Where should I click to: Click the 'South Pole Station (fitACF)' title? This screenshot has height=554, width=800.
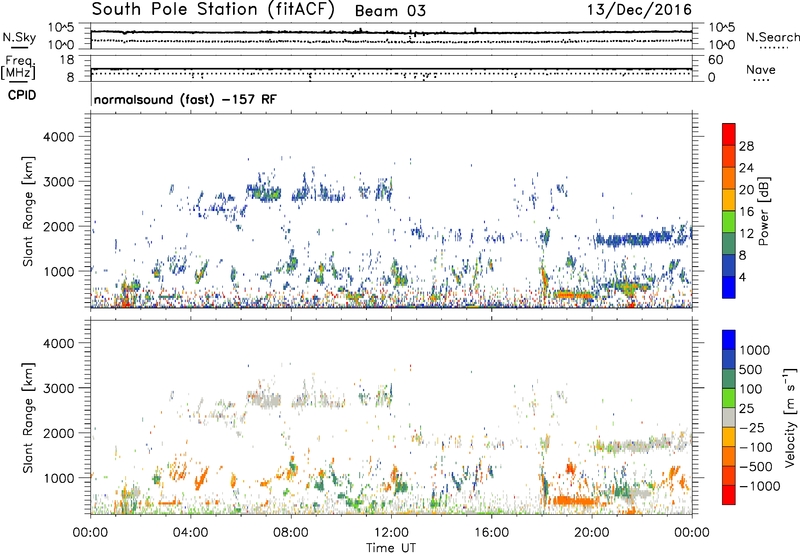tap(213, 10)
